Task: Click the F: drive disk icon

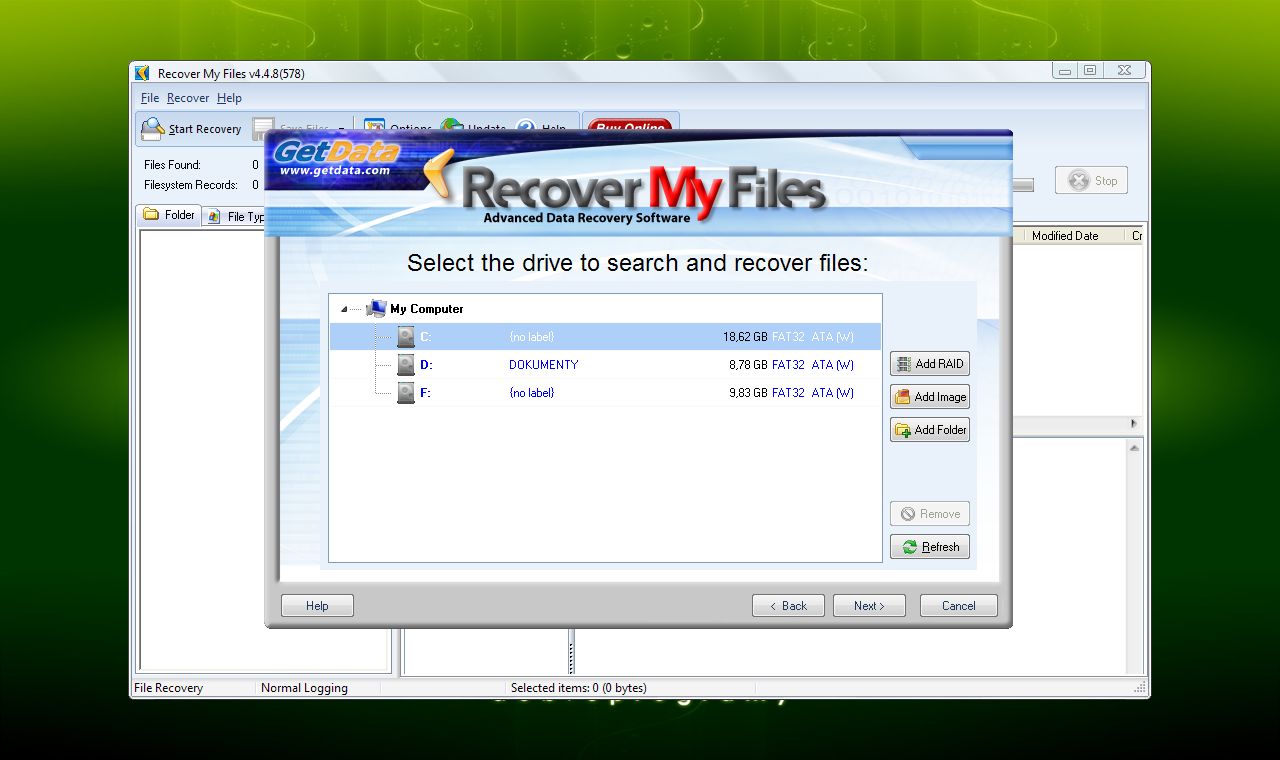Action: point(406,392)
